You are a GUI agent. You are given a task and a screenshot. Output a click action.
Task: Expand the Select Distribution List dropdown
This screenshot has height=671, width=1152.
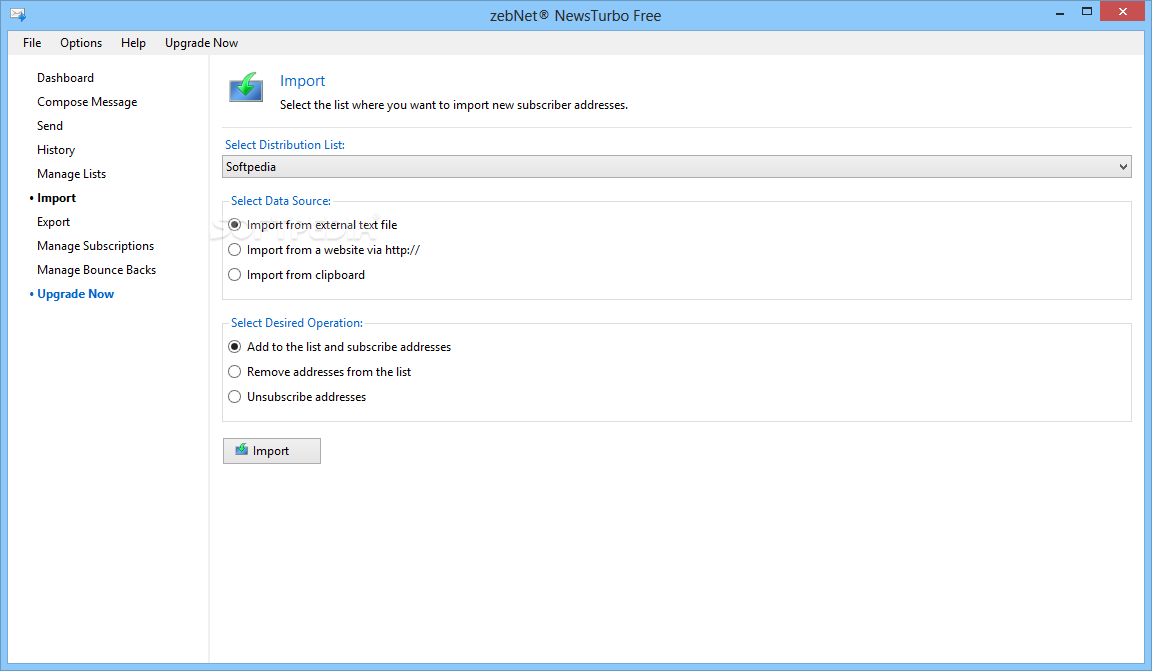677,167
